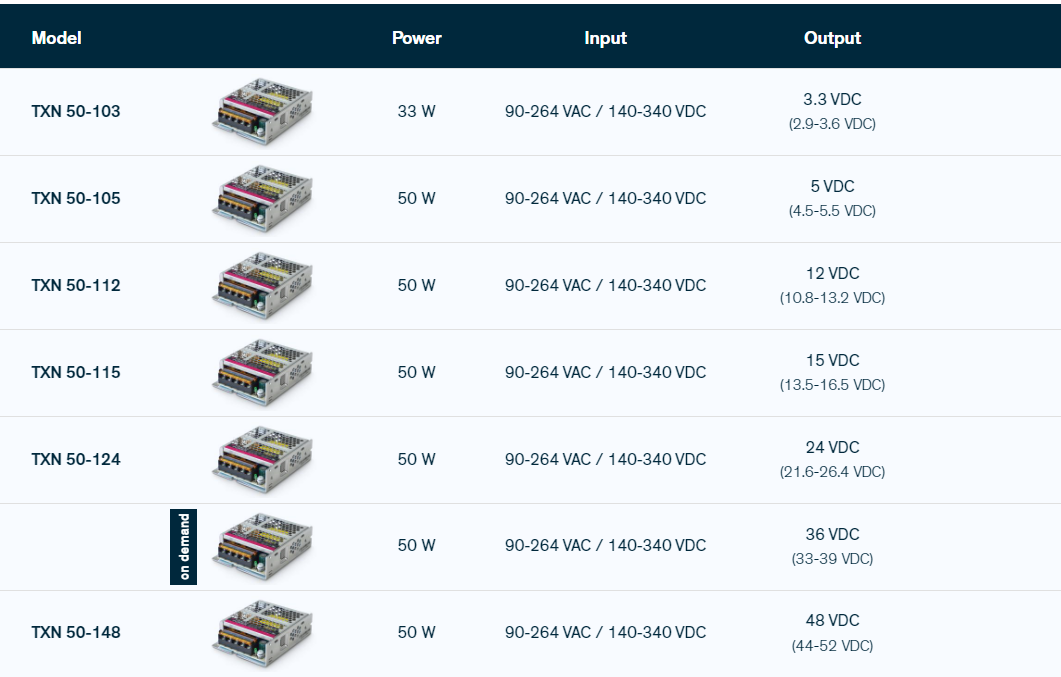The image size is (1061, 677).
Task: Click the Model column header
Action: point(57,39)
